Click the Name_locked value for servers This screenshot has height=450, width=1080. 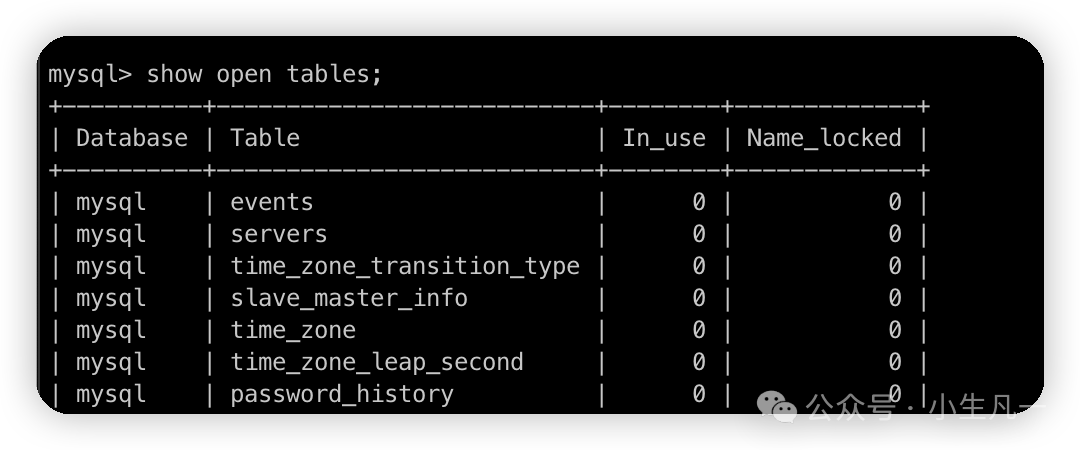click(x=894, y=234)
